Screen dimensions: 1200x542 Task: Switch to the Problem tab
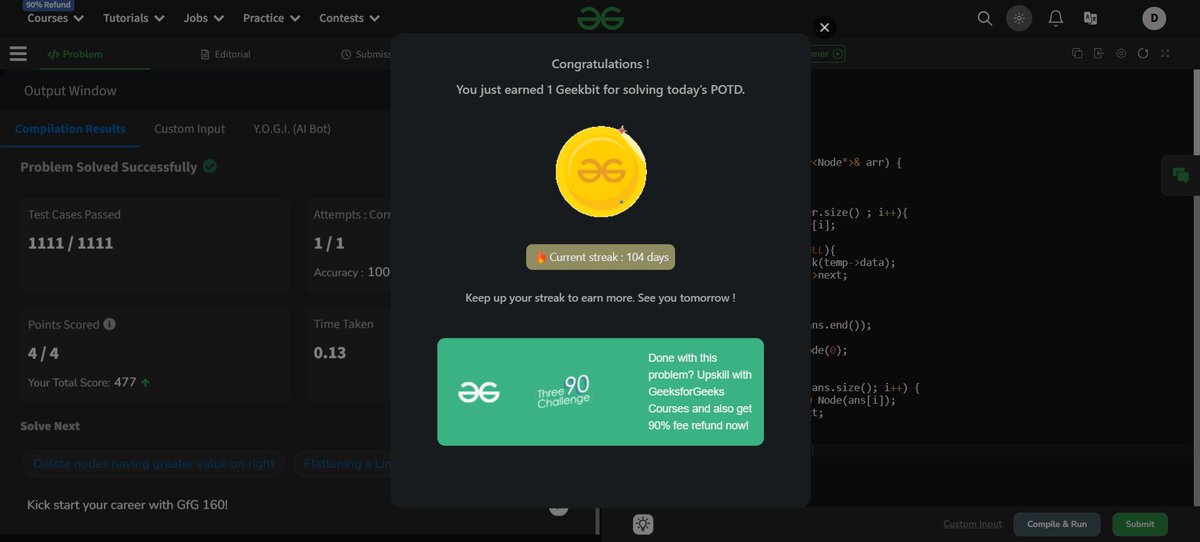coord(76,54)
